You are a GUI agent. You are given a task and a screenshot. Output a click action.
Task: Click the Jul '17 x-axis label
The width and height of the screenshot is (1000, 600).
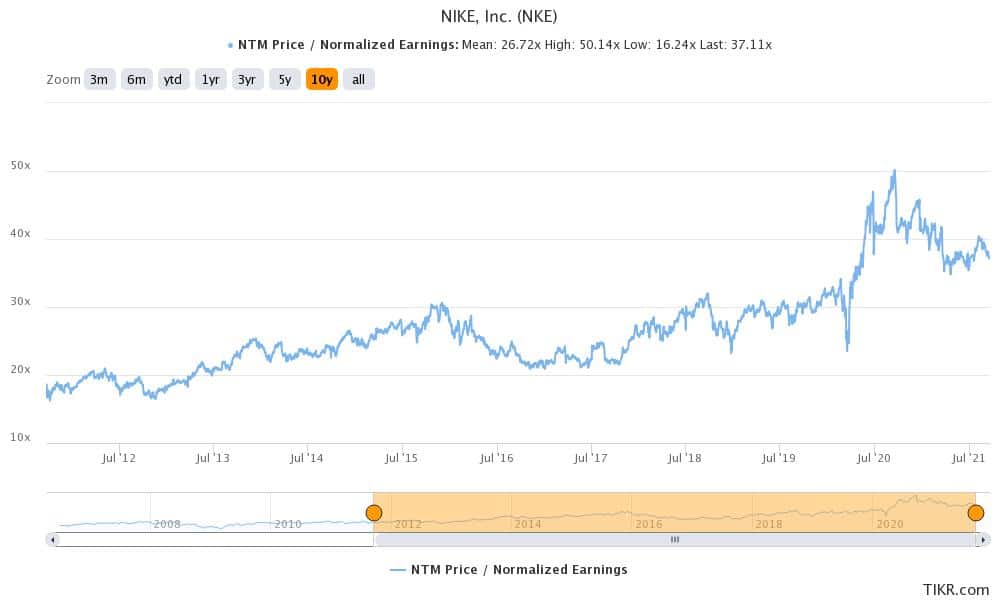click(x=591, y=458)
